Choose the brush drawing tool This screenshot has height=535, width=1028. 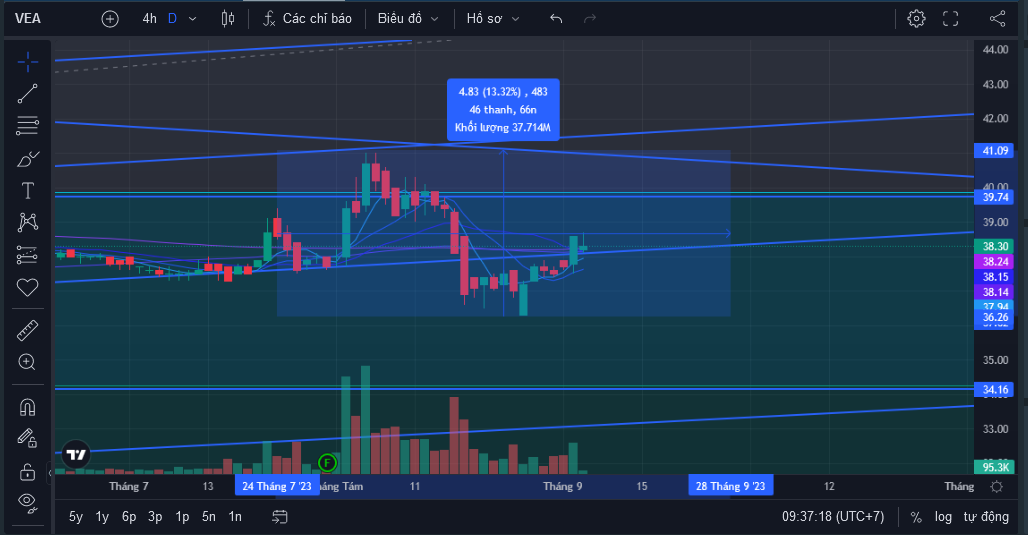point(28,158)
